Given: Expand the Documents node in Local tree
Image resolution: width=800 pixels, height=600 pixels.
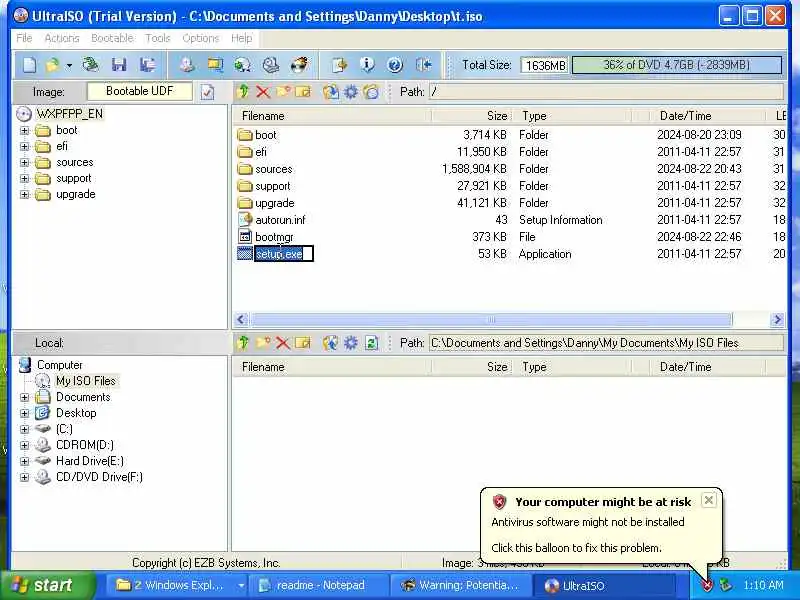Looking at the screenshot, I should tap(24, 397).
